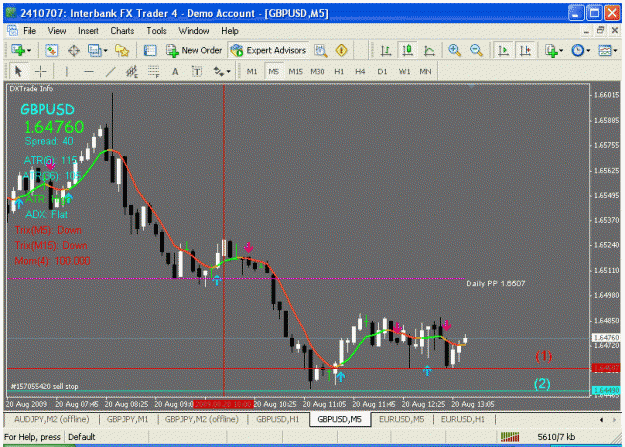Switch to the D1 timeframe
This screenshot has height=447, width=625.
tap(382, 71)
